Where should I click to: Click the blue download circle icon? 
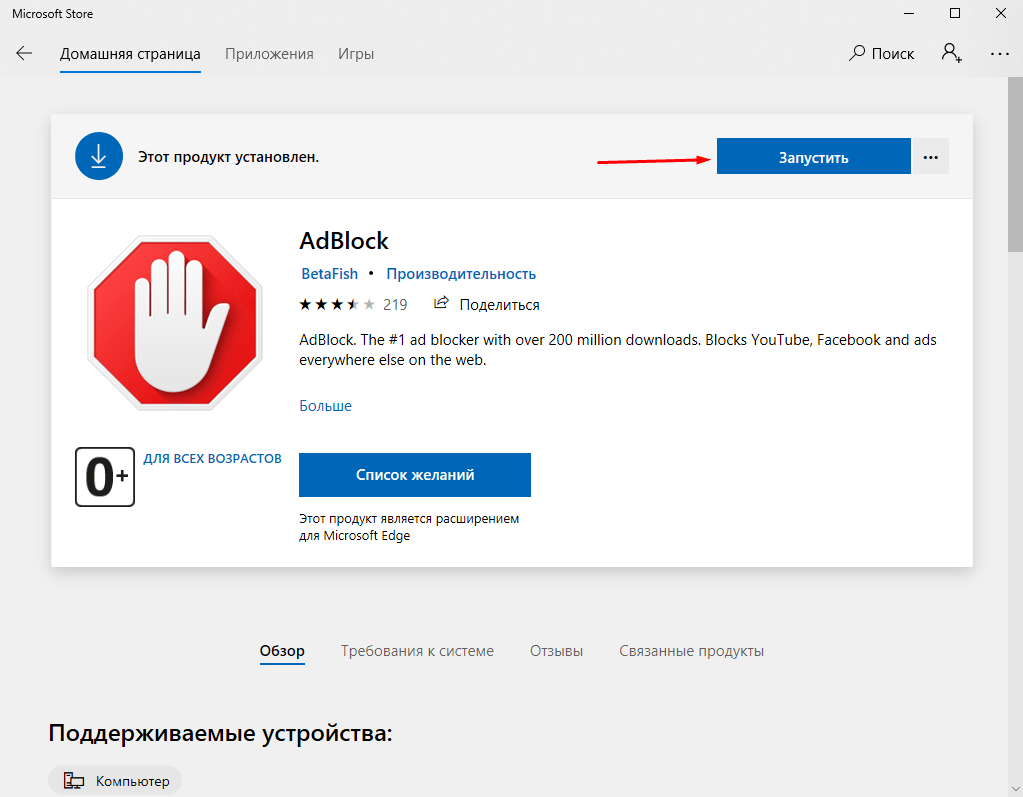click(99, 157)
